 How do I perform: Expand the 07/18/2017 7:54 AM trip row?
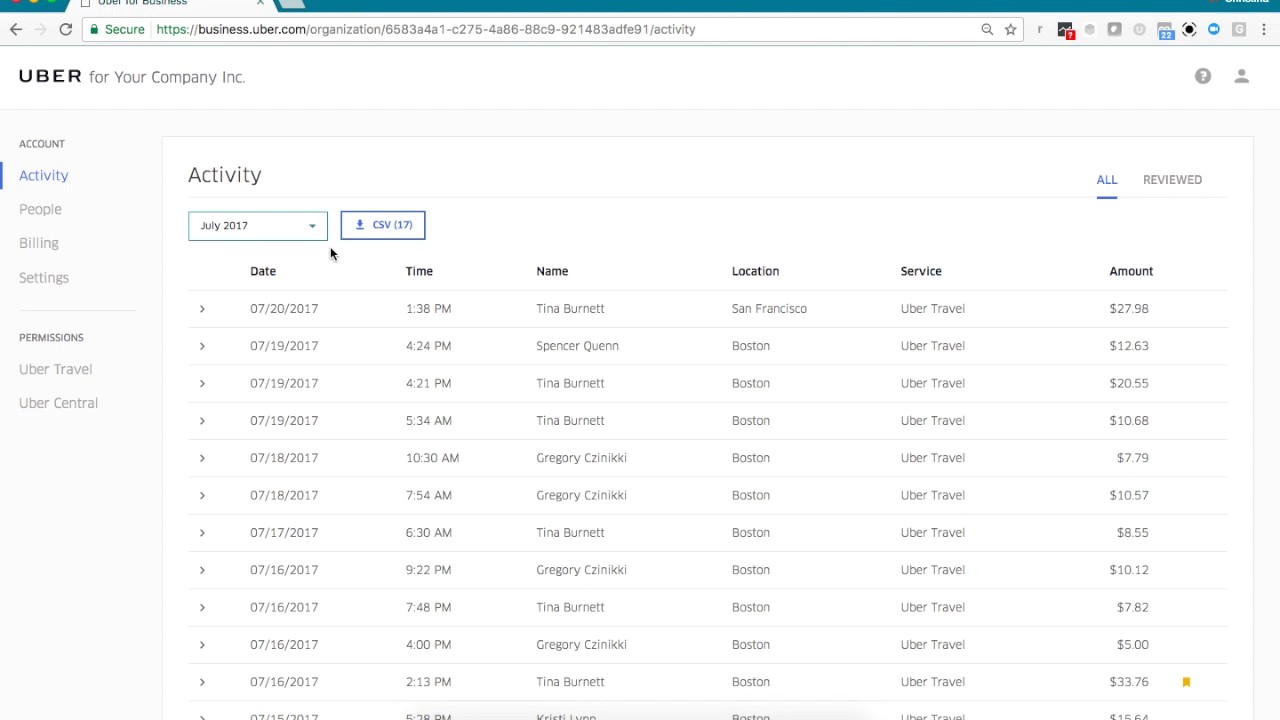(202, 495)
